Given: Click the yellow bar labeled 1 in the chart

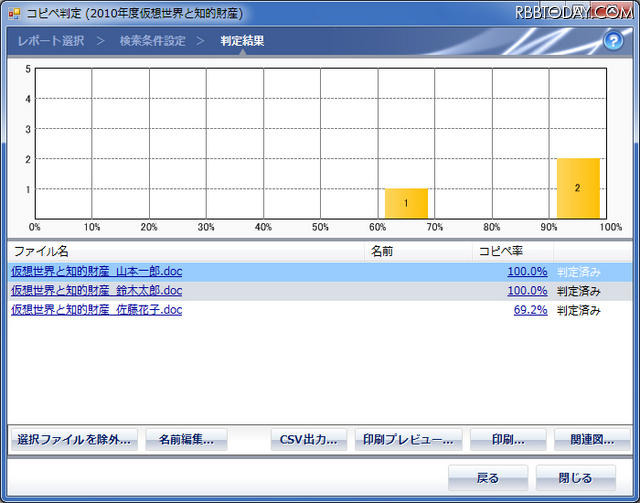Looking at the screenshot, I should pos(407,203).
